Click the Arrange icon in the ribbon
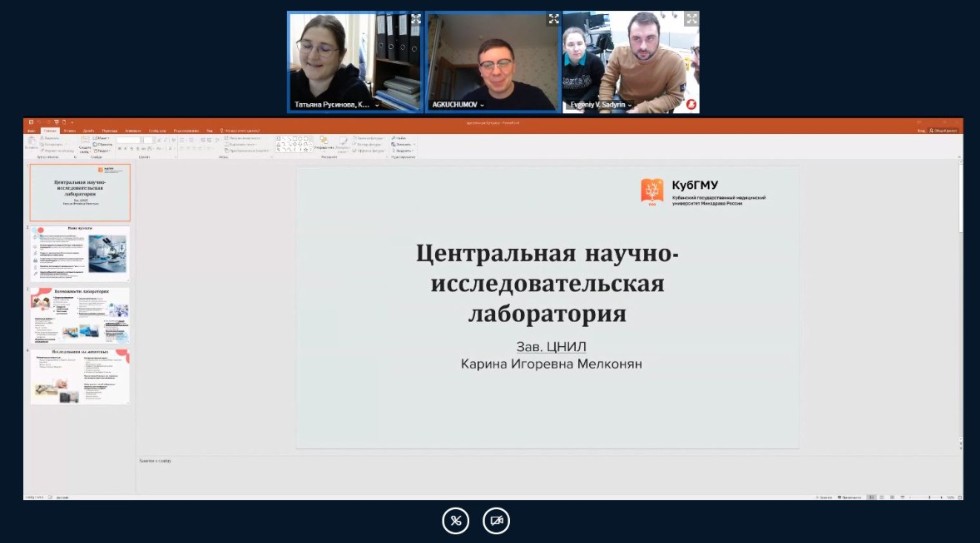Screen dimensions: 980x543 tap(323, 143)
